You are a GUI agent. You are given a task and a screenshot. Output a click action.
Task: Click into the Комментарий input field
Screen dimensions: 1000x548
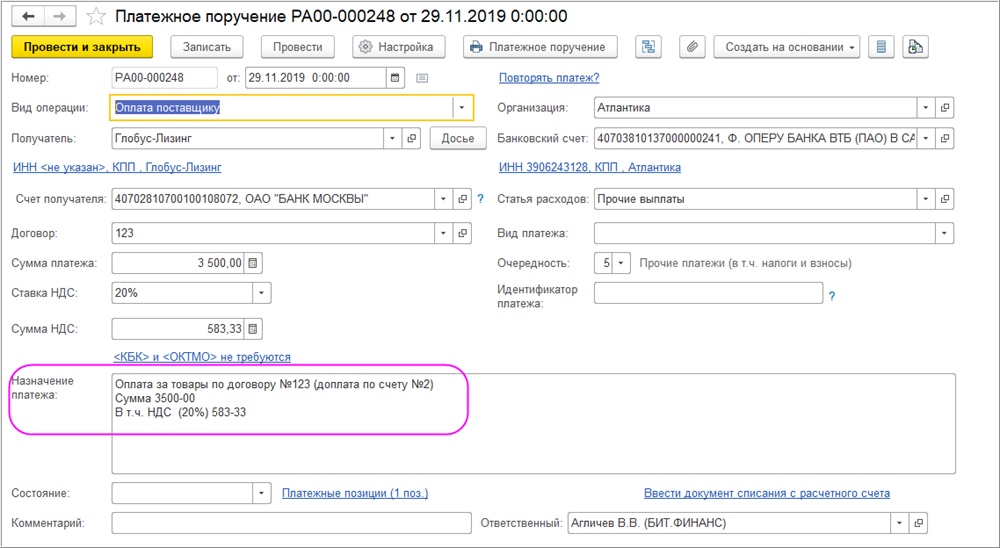(x=290, y=523)
